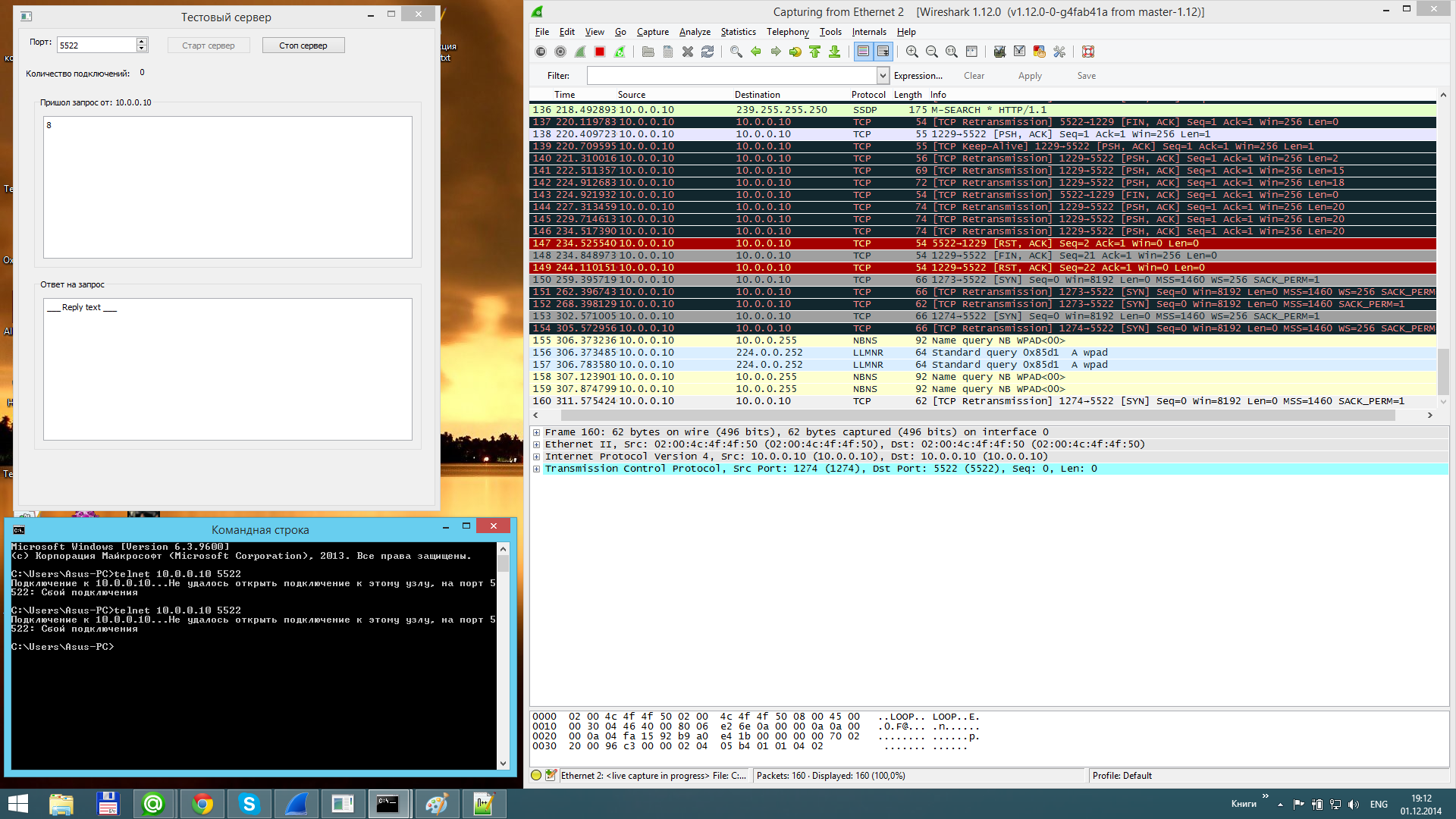
Task: Go forward in packet history (right arrow)
Action: click(x=776, y=52)
